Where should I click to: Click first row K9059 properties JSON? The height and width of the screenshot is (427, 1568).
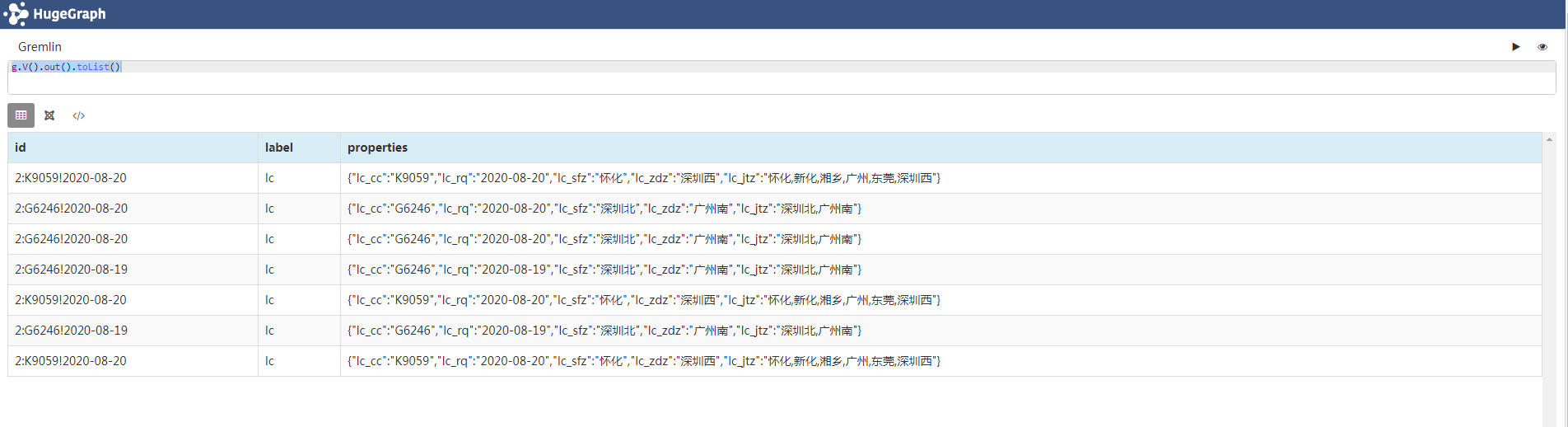click(644, 178)
